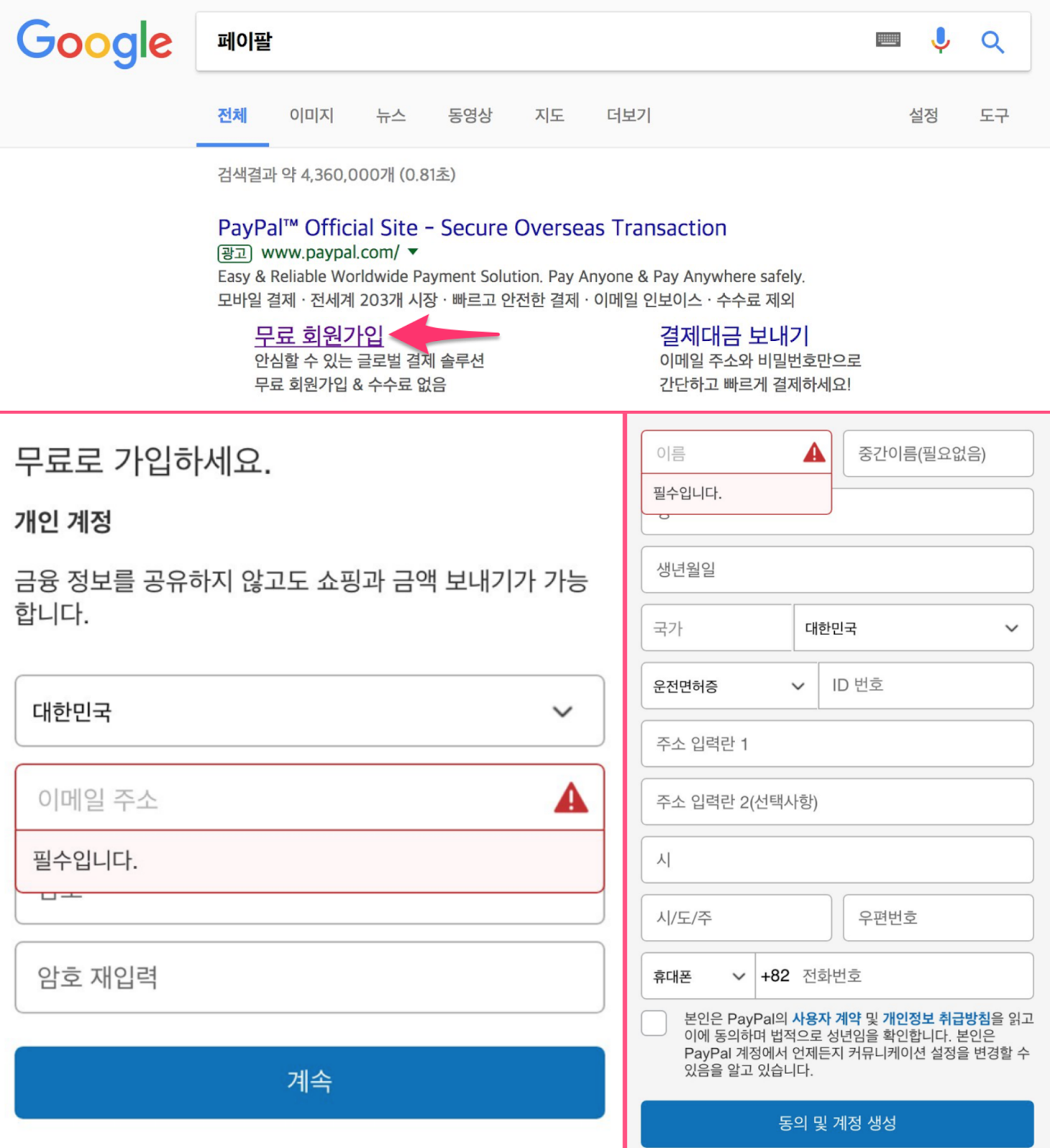Click the 중간이름(필요없음) field

pos(938,453)
